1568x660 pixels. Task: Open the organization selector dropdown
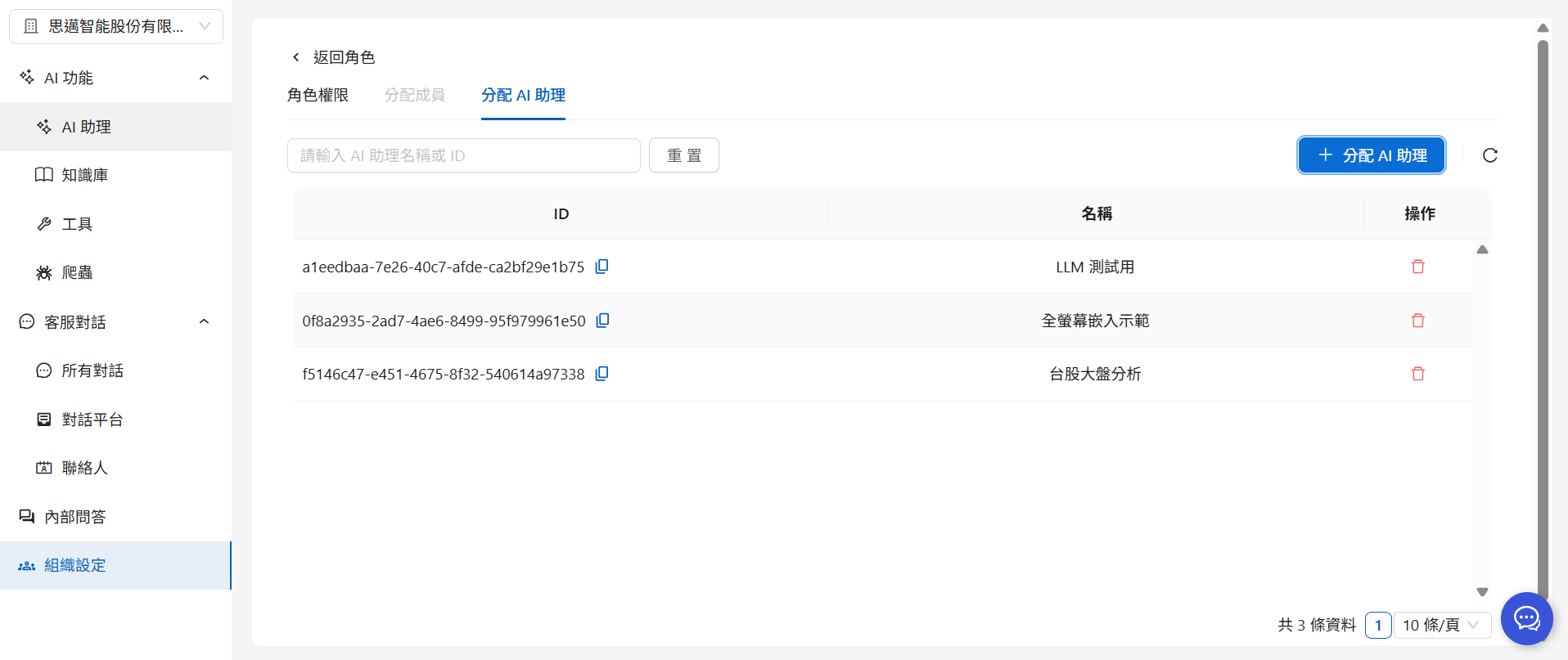coord(116,27)
